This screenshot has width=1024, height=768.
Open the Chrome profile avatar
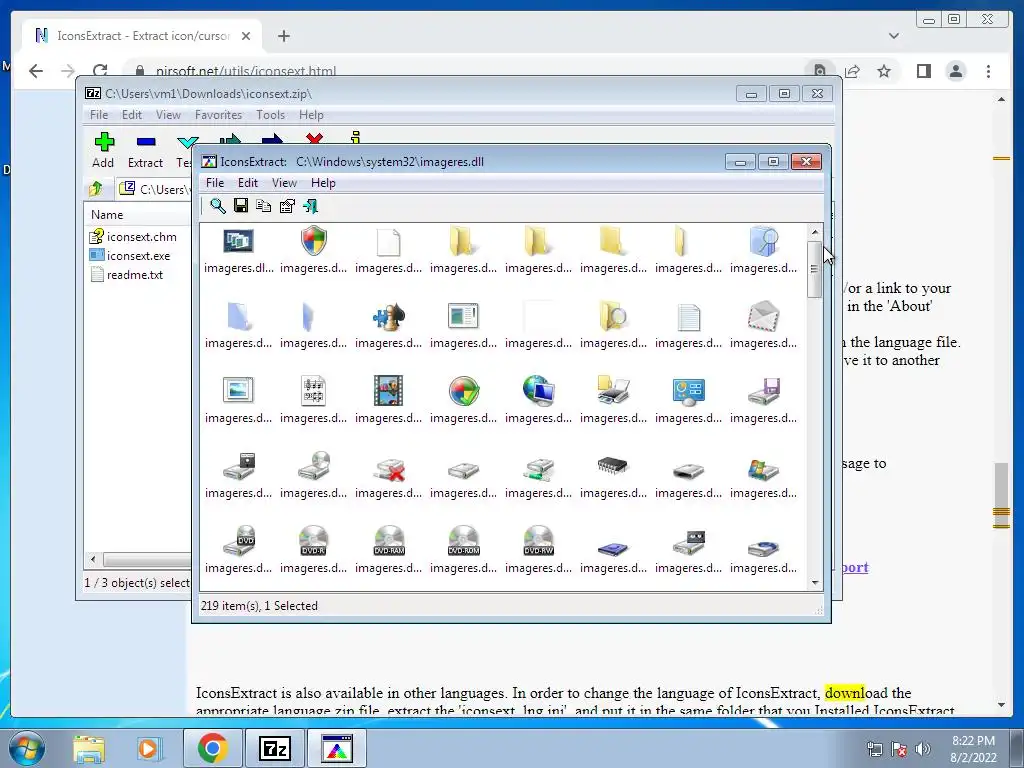955,71
